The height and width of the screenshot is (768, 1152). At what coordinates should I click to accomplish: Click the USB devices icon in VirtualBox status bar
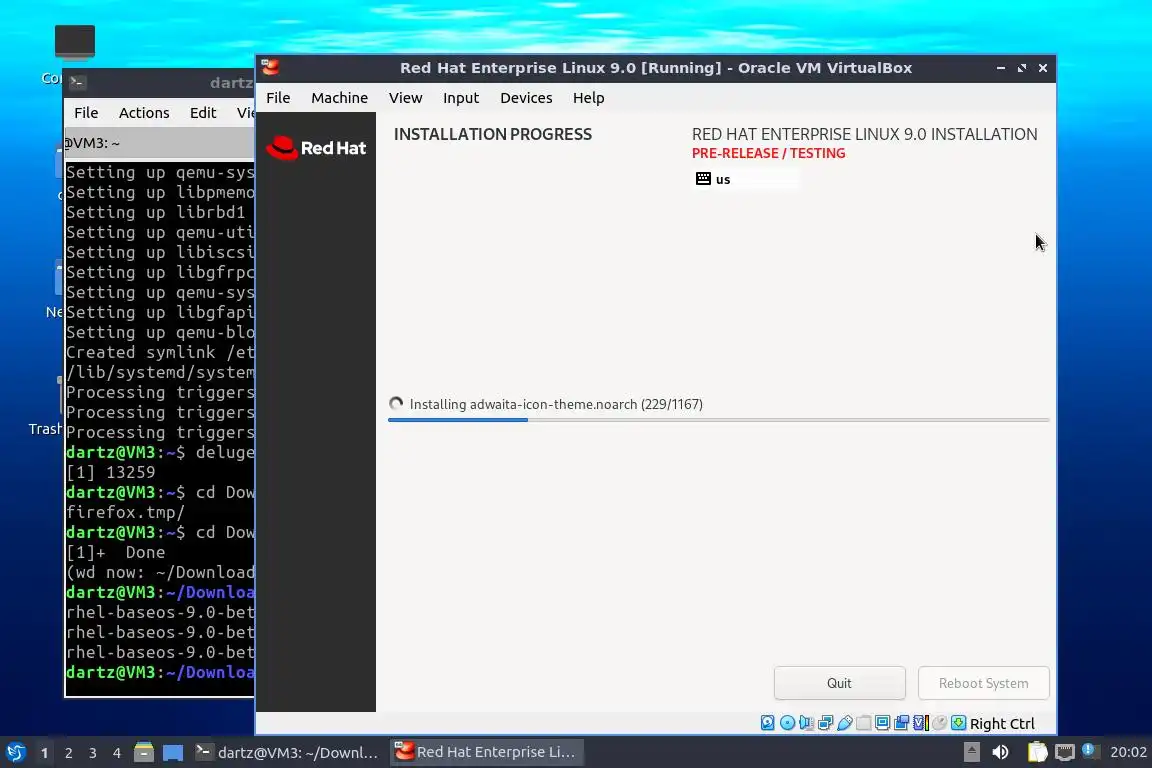coord(844,723)
